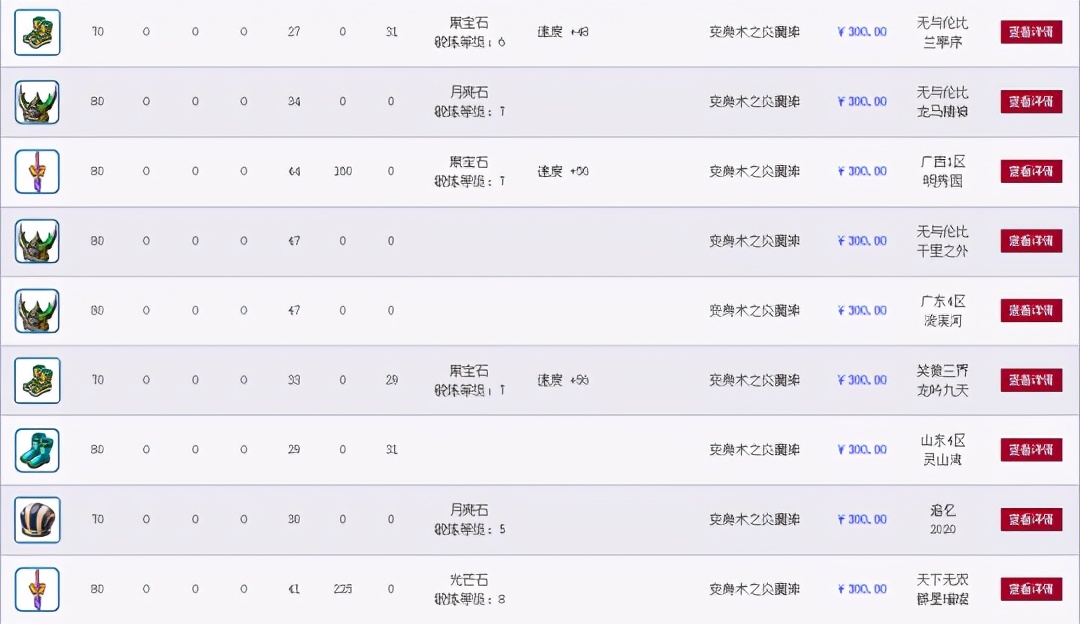Click the sword icon in the bottom row
1080x624 pixels.
[x=36, y=589]
